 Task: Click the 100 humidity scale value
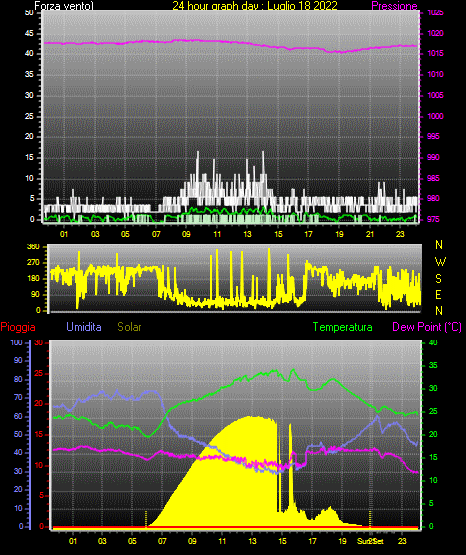(16, 342)
